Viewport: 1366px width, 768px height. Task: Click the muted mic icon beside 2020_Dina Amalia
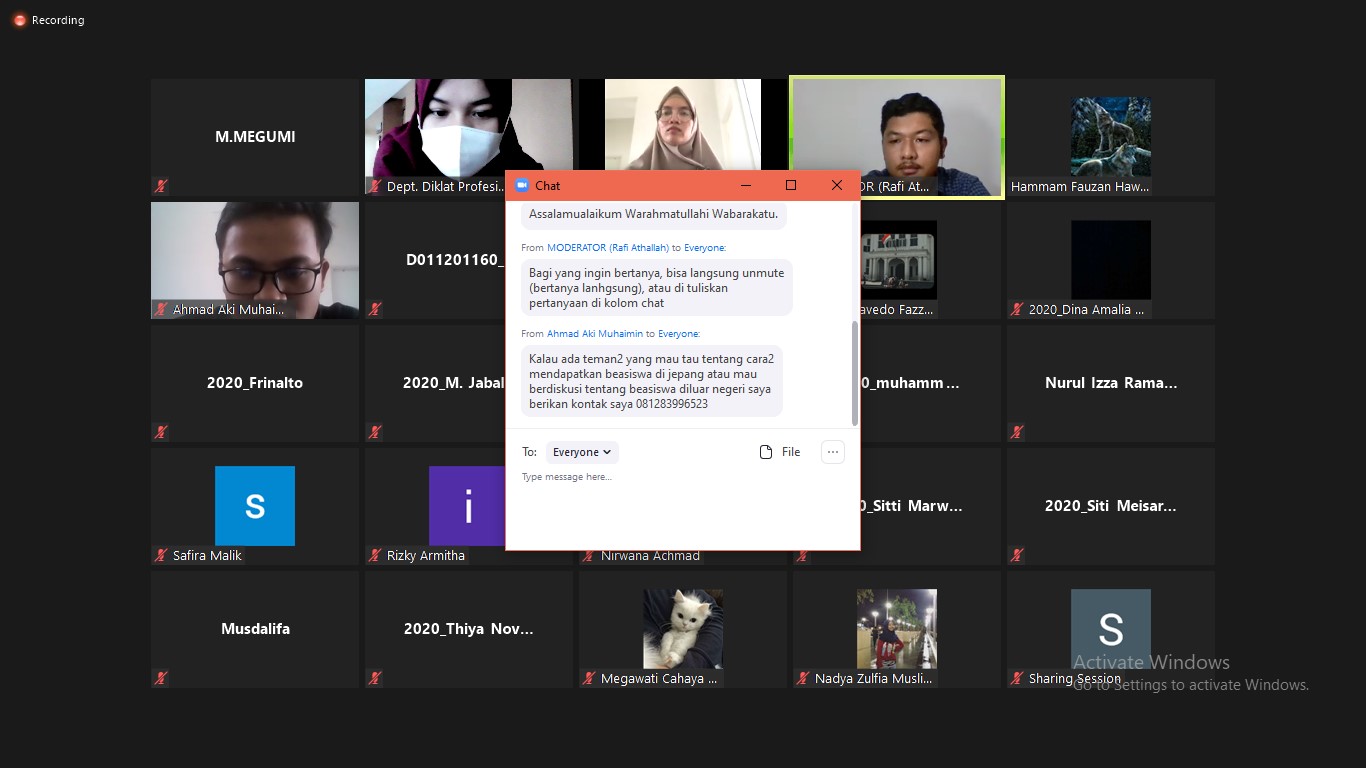1017,309
